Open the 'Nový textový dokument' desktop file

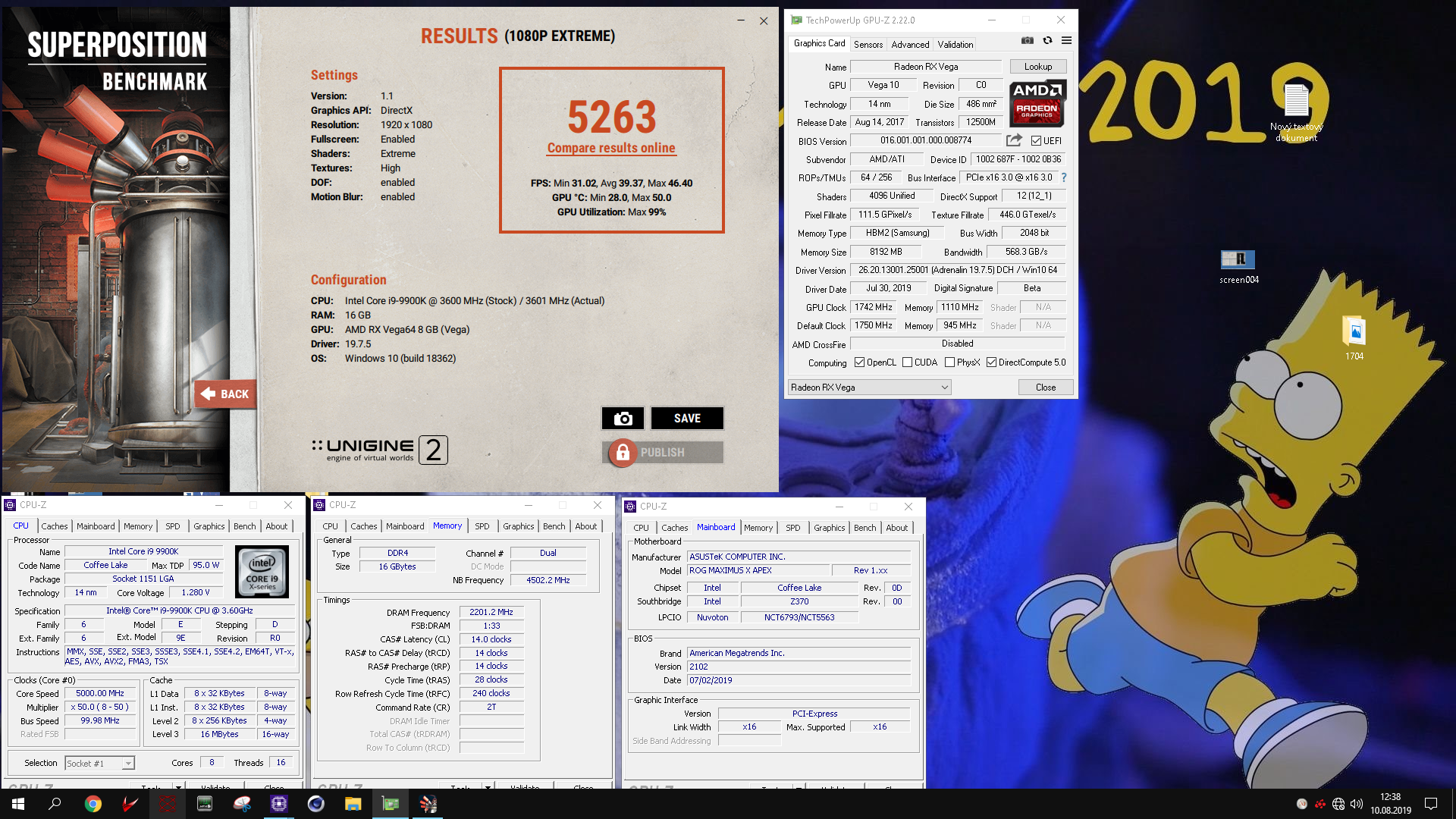tap(1296, 111)
